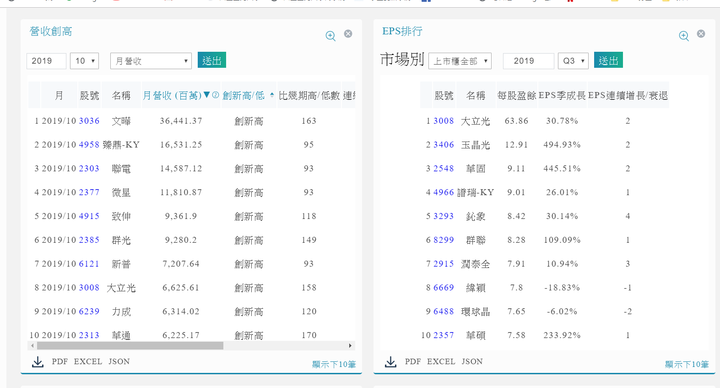720x388 pixels.
Task: Click EPS季成長 column header
Action: [562, 96]
